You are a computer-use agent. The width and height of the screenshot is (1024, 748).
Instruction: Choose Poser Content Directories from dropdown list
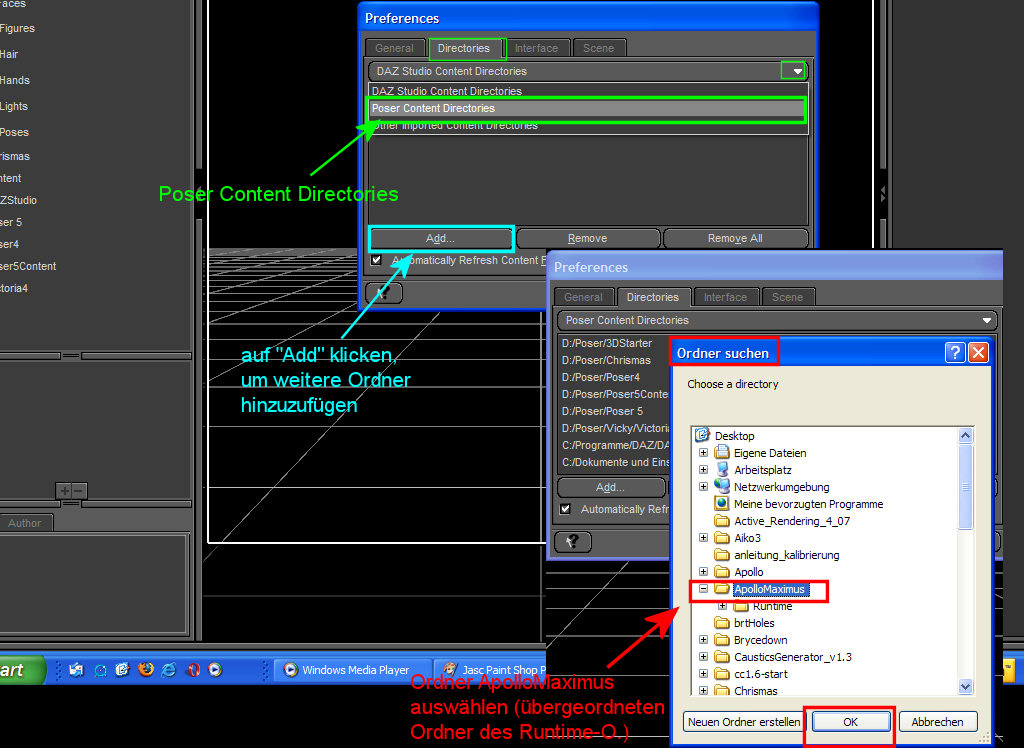tap(586, 108)
